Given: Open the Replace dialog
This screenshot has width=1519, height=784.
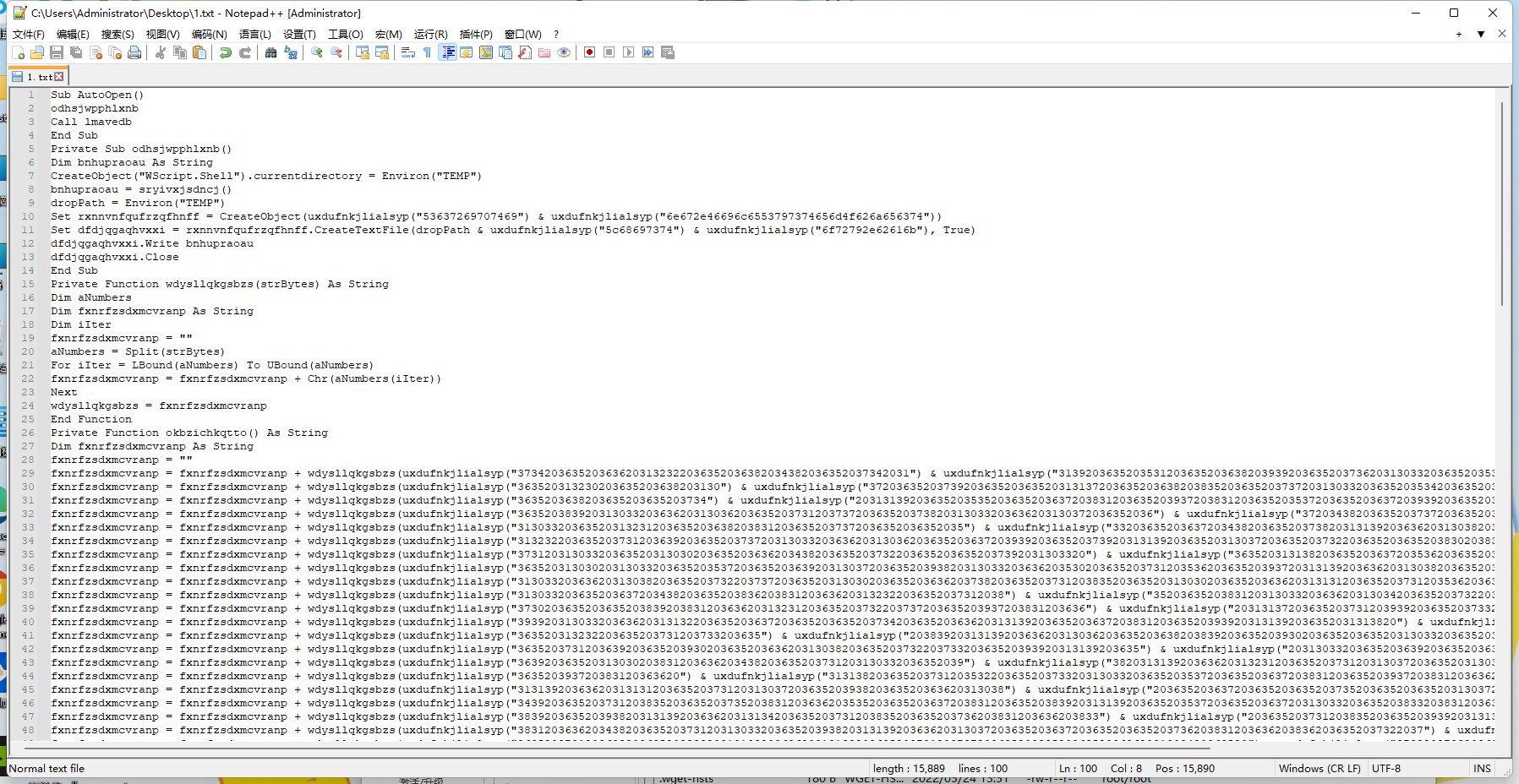Looking at the screenshot, I should tap(291, 52).
